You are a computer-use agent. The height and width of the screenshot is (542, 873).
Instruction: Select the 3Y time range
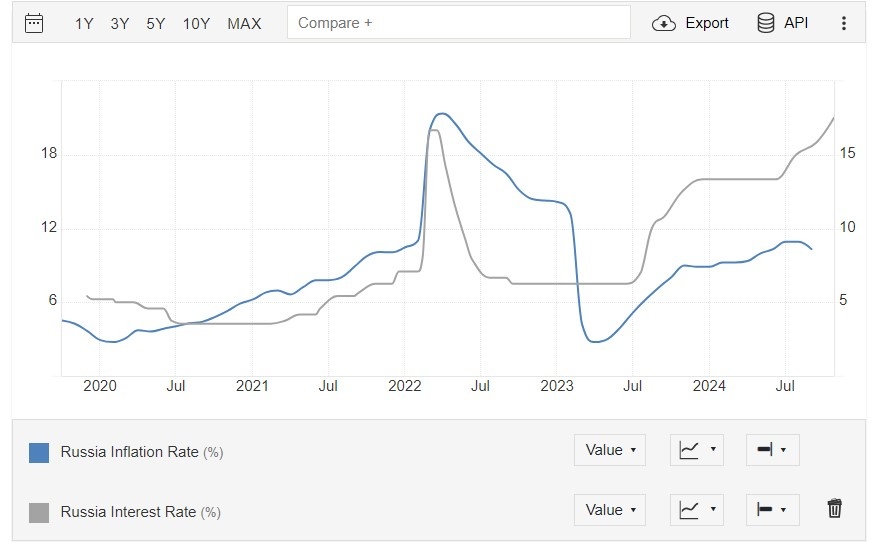(120, 23)
